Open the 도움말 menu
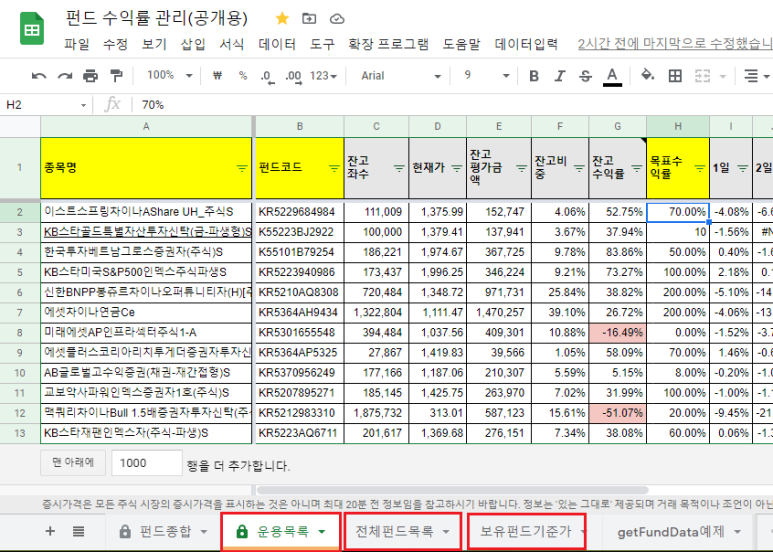The image size is (773, 552). tap(461, 44)
